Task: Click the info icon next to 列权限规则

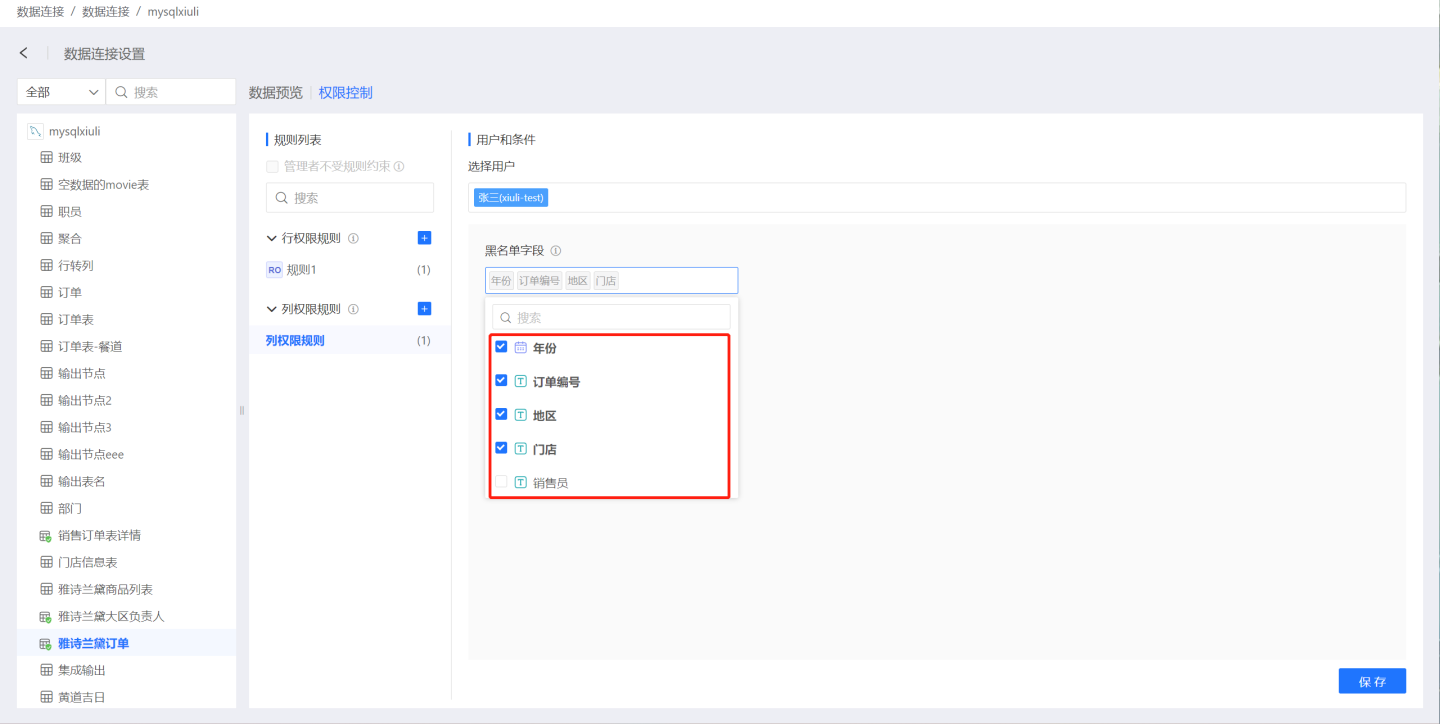Action: tap(353, 310)
